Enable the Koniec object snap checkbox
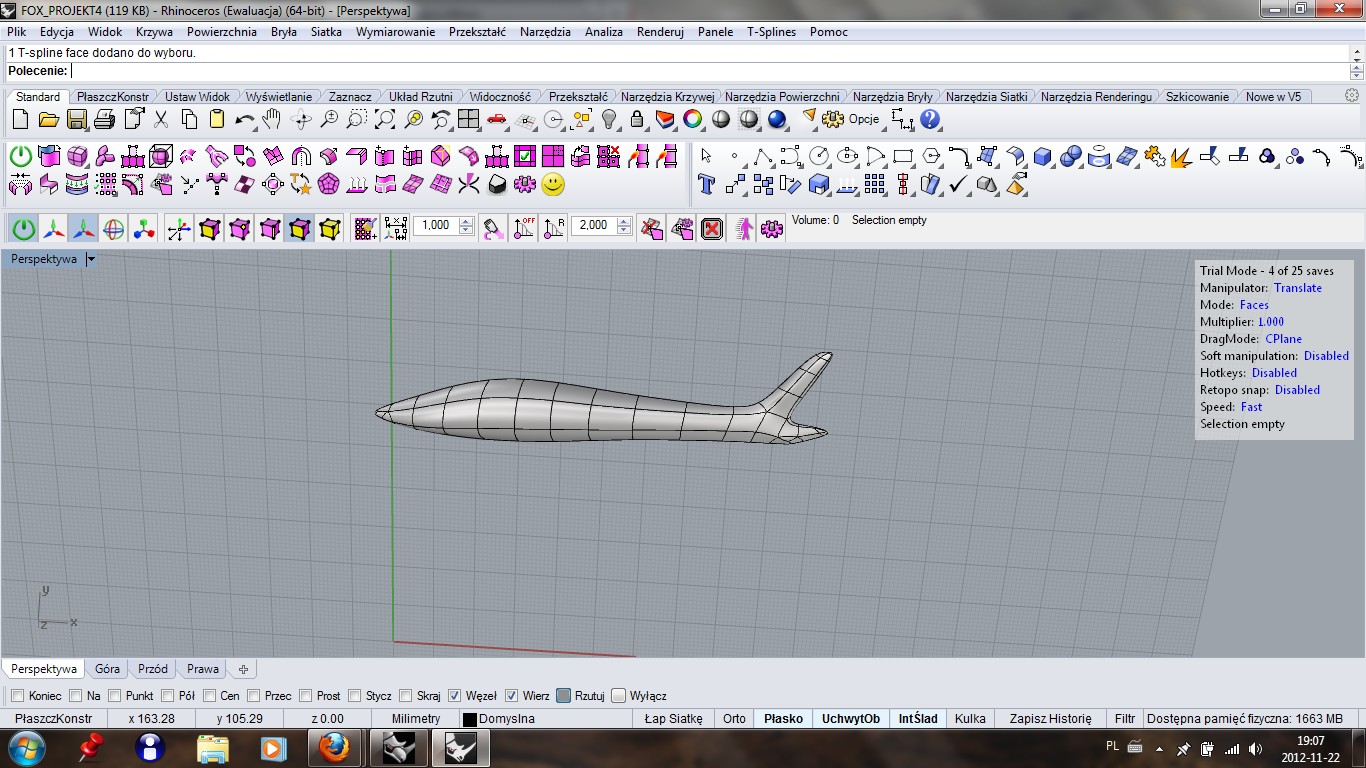The image size is (1366, 768). 17,696
